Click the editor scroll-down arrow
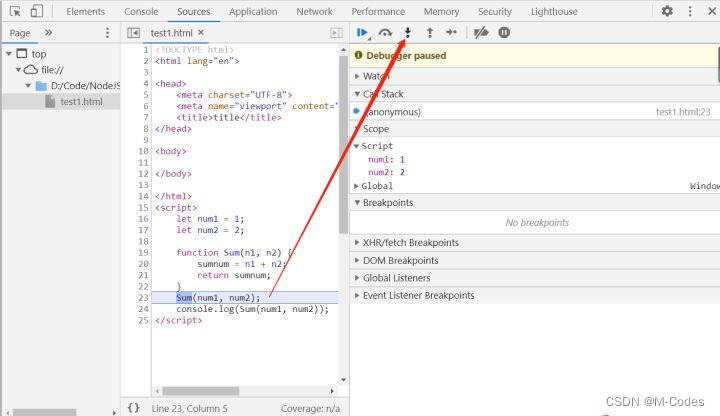Viewport: 720px width, 416px height. [343, 380]
